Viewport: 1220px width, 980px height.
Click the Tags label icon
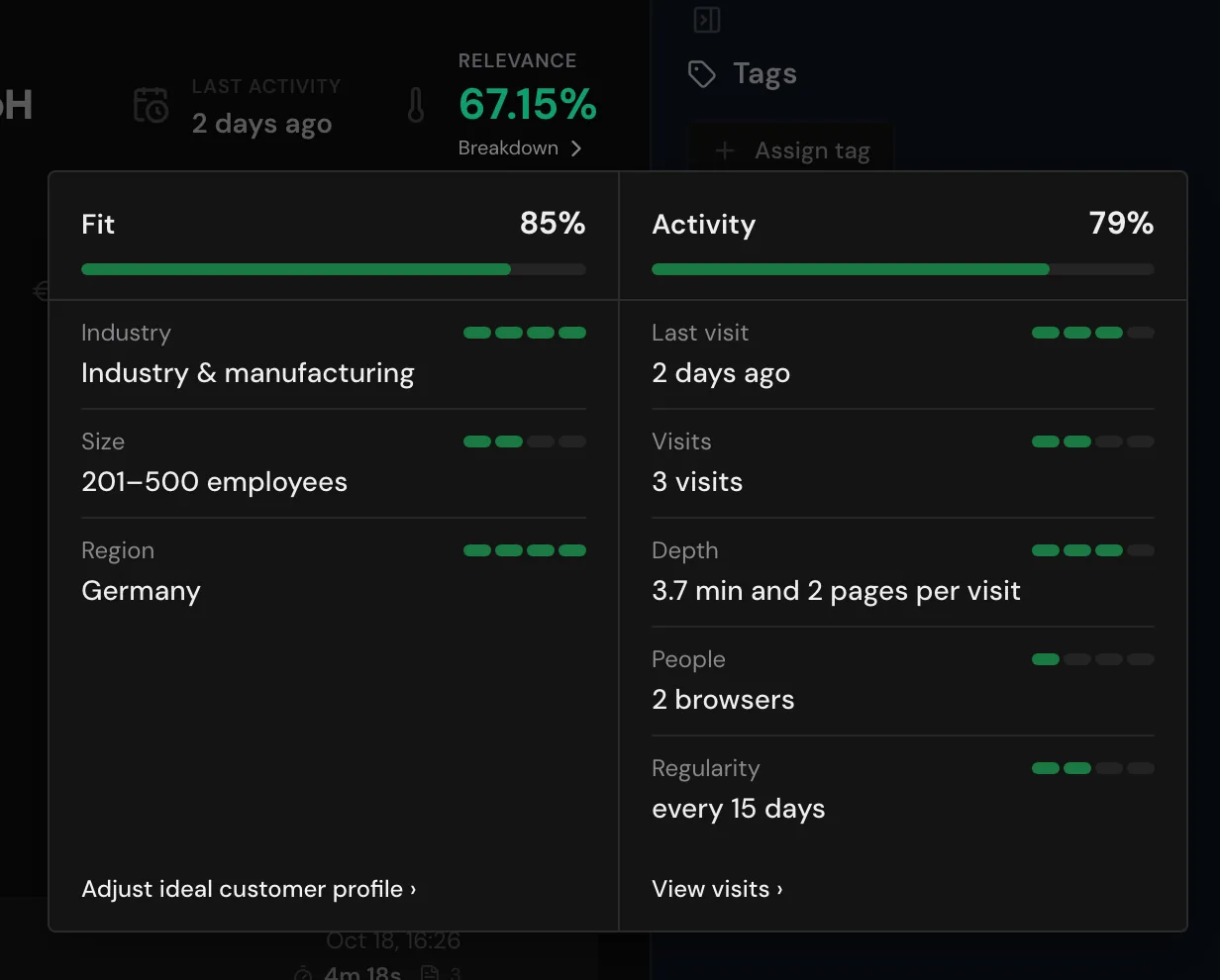[x=702, y=74]
